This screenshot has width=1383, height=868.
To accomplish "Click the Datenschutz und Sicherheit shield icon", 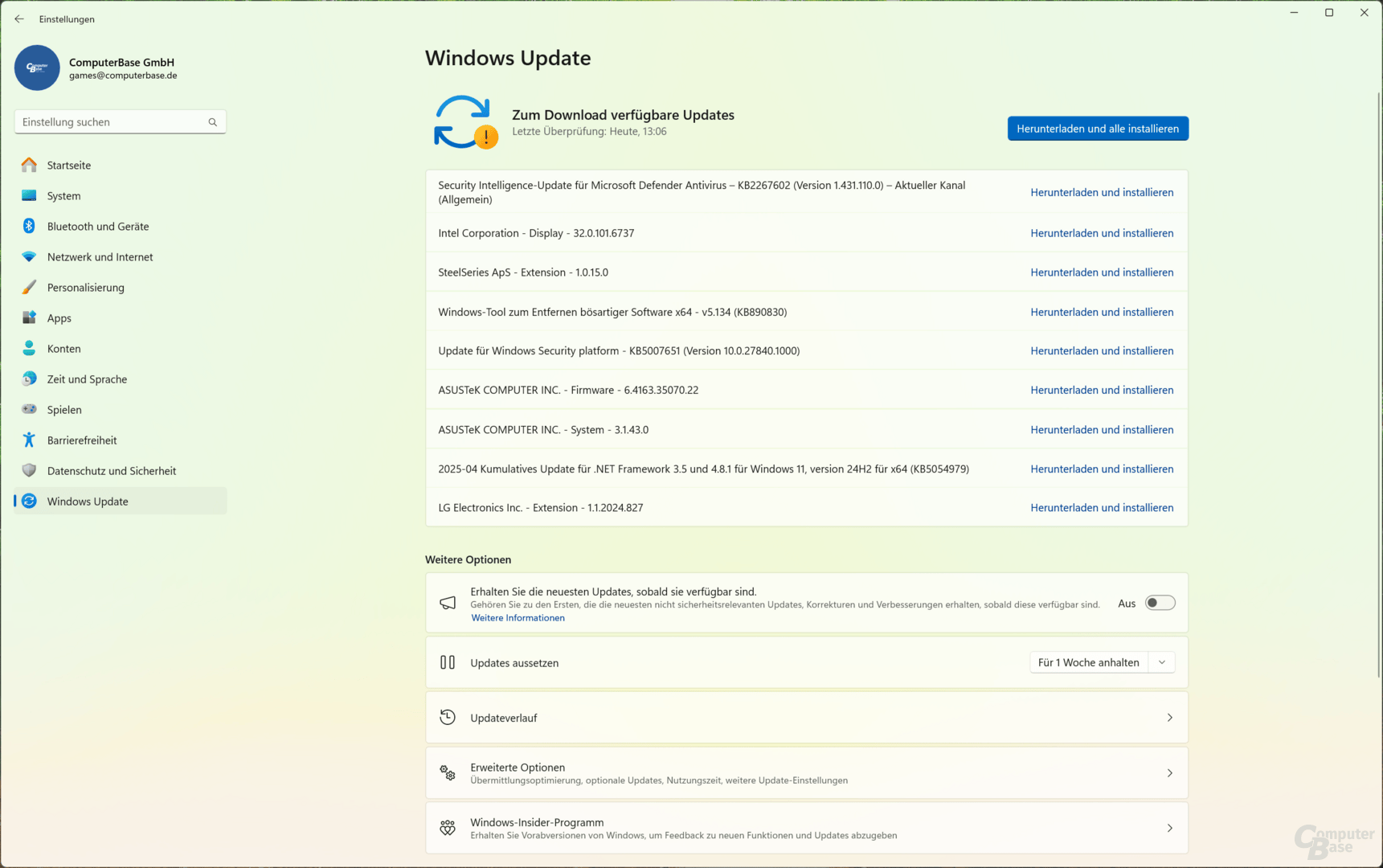I will click(29, 470).
